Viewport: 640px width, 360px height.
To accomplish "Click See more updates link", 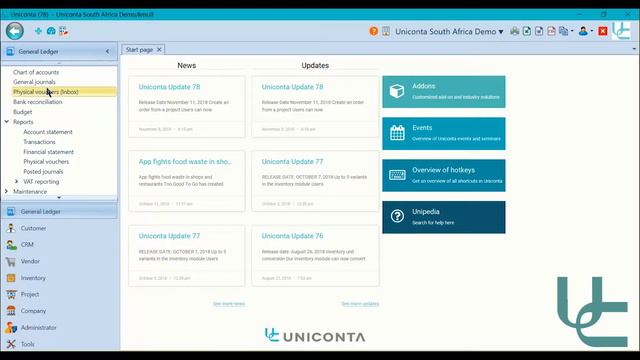I will pyautogui.click(x=360, y=304).
